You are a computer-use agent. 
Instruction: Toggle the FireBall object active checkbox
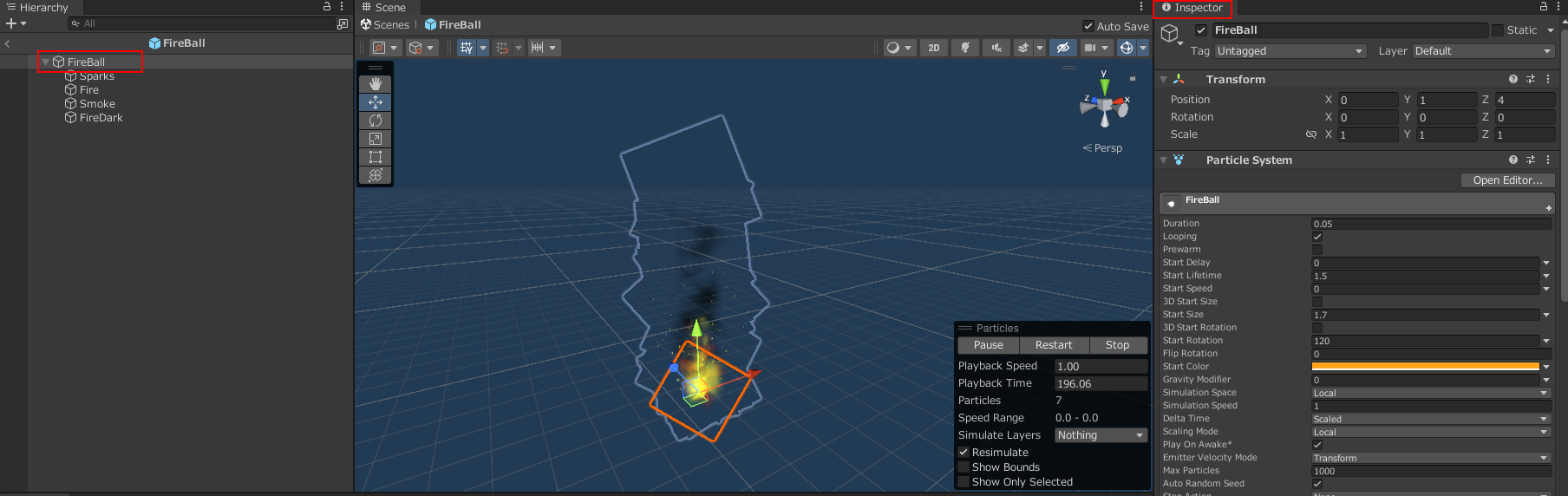pyautogui.click(x=1201, y=30)
